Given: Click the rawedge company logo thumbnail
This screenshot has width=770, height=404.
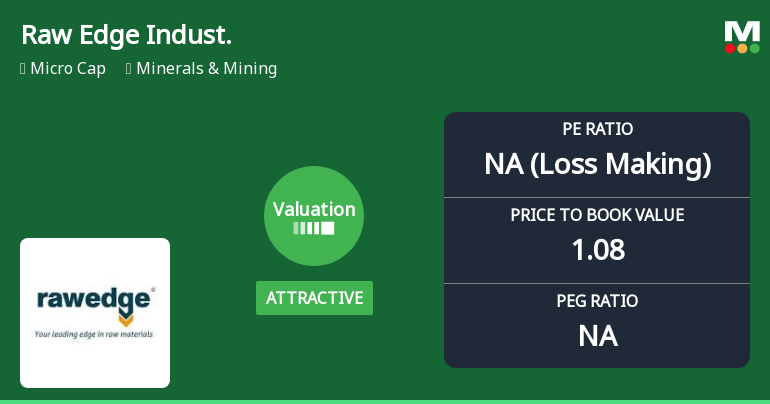Looking at the screenshot, I should [x=95, y=312].
